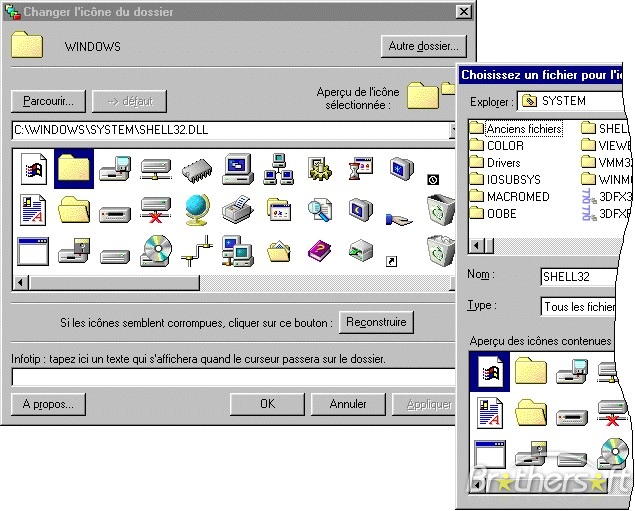
Task: Choose the floppy drive icon in main grid
Action: 115,168
